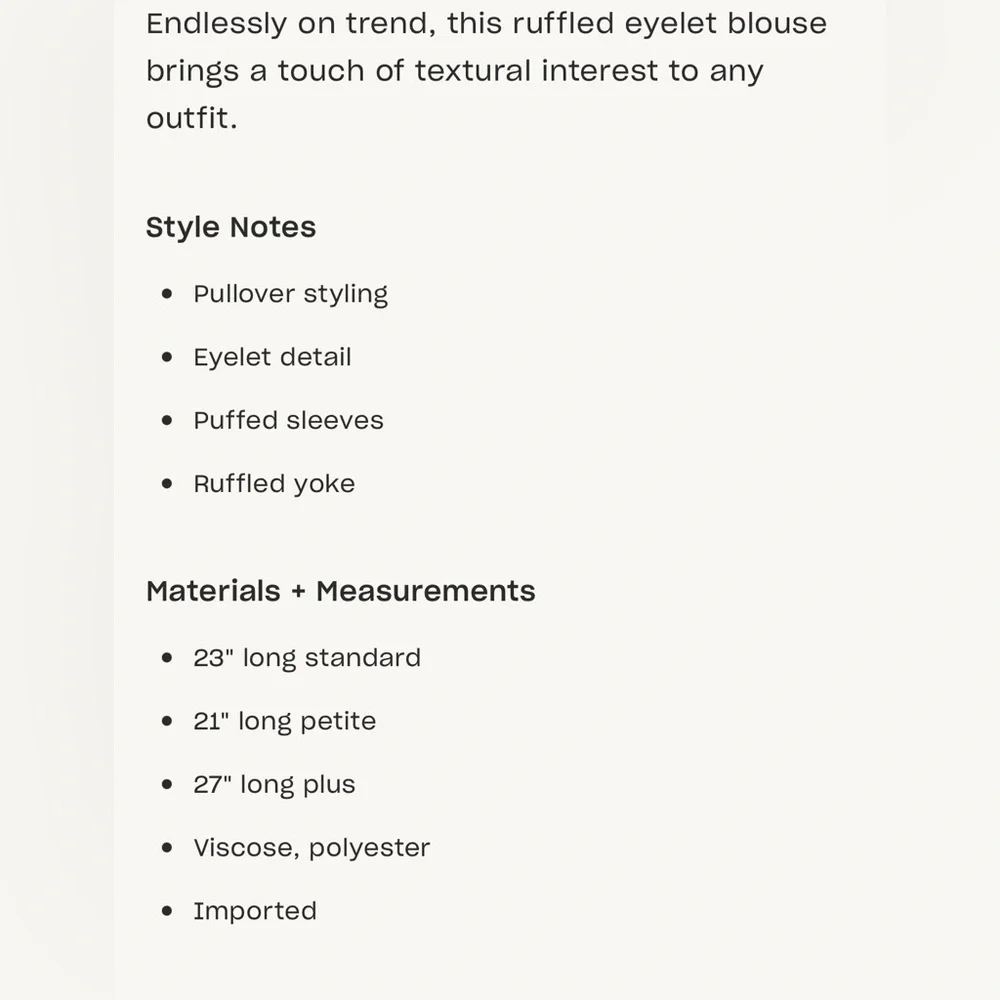Viewport: 1000px width, 1000px height.
Task: Click the Viscose, polyester material line
Action: coord(312,848)
